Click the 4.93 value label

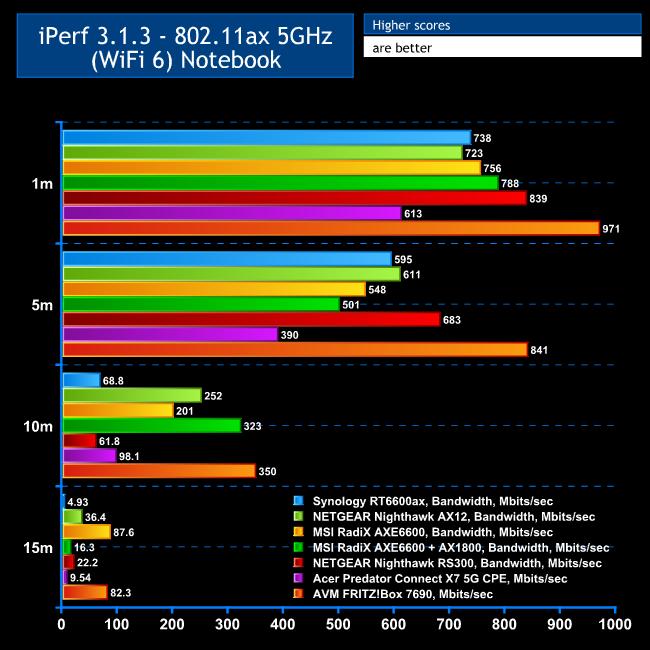click(x=78, y=502)
